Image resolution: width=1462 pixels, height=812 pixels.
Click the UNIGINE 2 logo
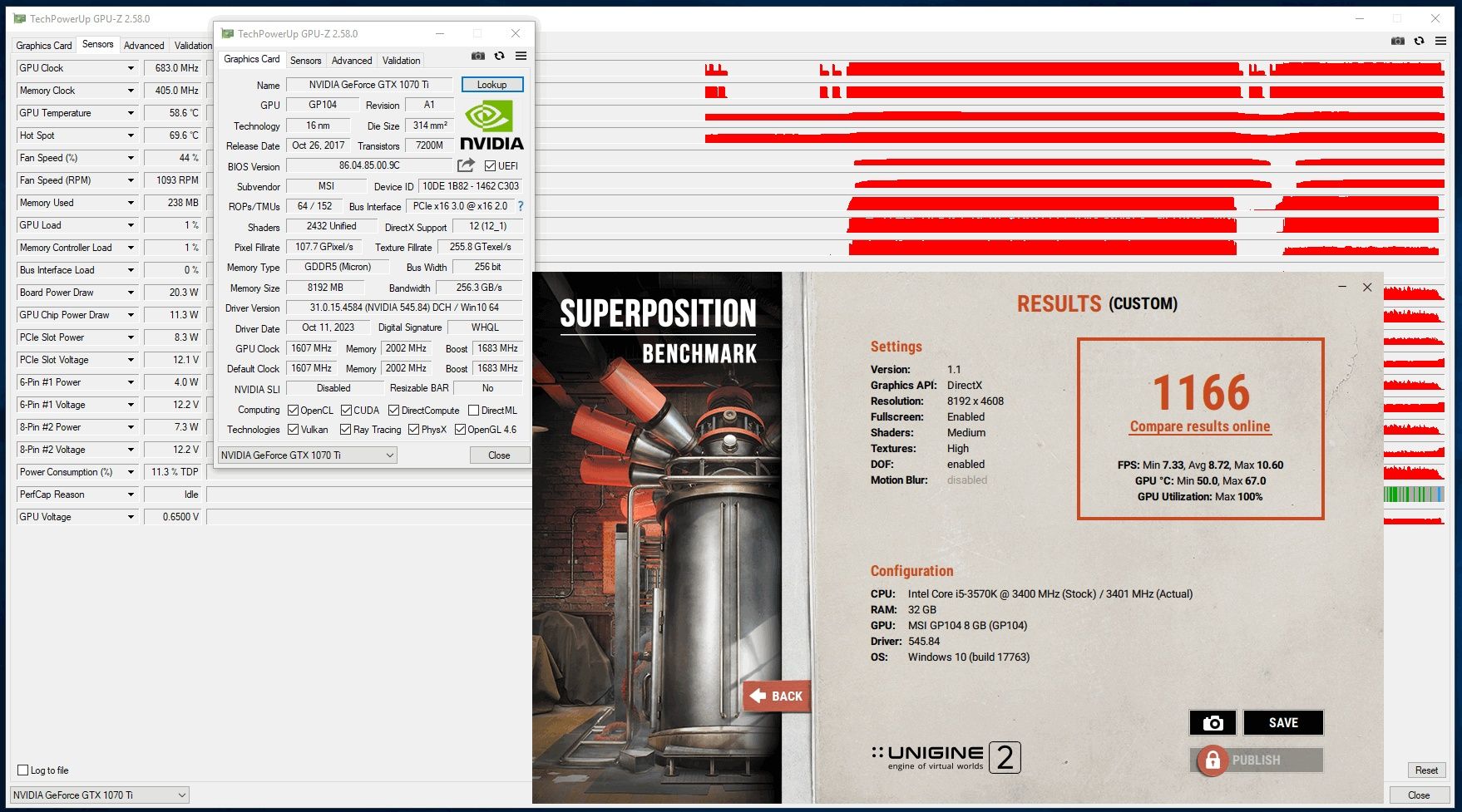tap(946, 757)
